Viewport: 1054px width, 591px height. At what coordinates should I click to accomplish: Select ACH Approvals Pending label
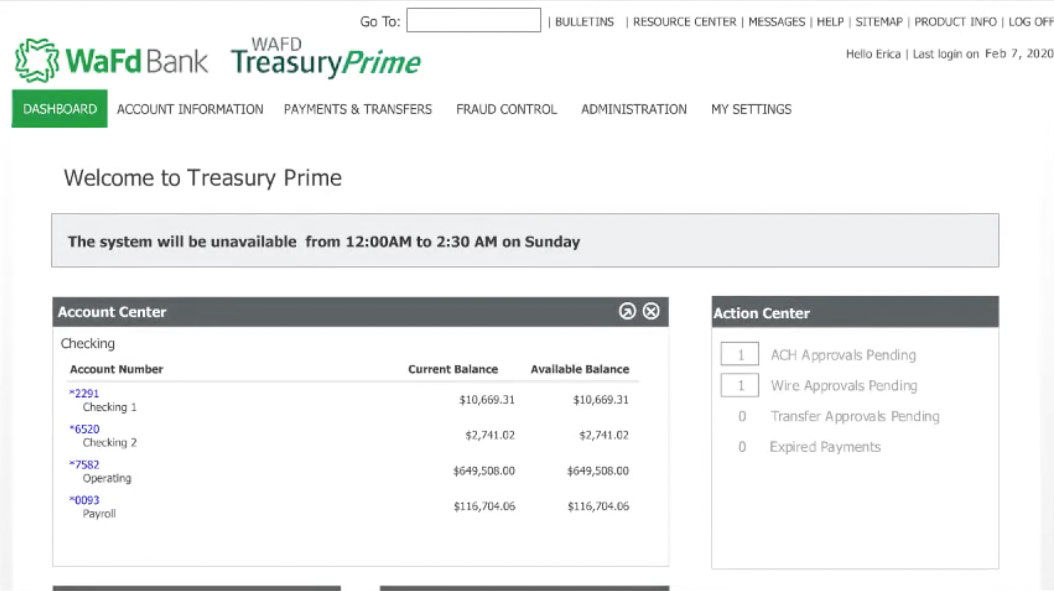(x=843, y=355)
